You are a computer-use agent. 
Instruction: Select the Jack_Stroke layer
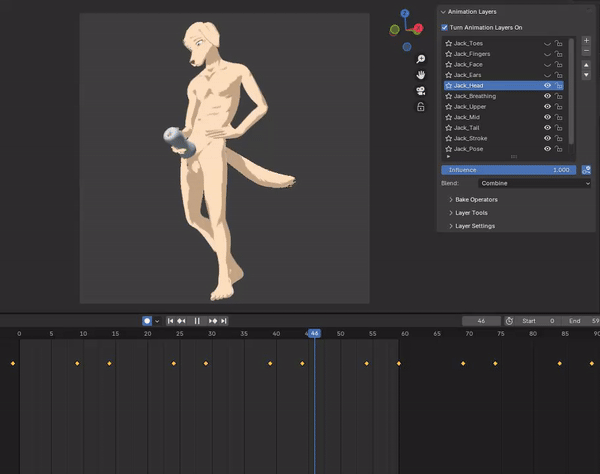click(x=504, y=138)
